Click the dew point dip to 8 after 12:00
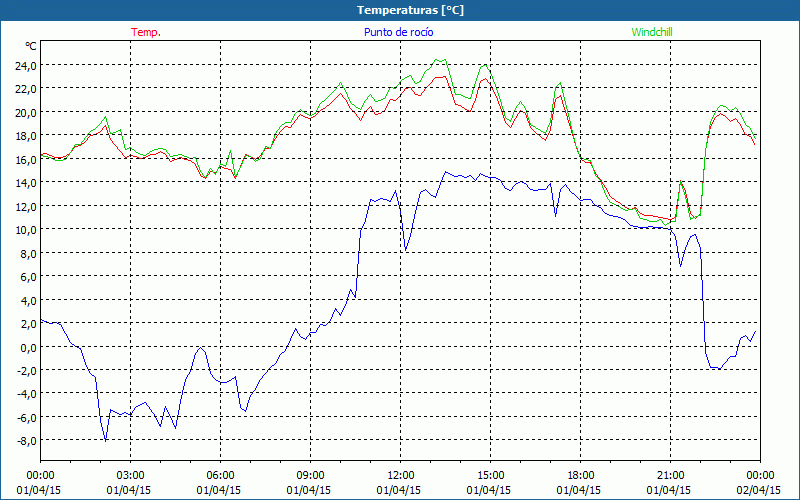This screenshot has height=500, width=800. 406,250
